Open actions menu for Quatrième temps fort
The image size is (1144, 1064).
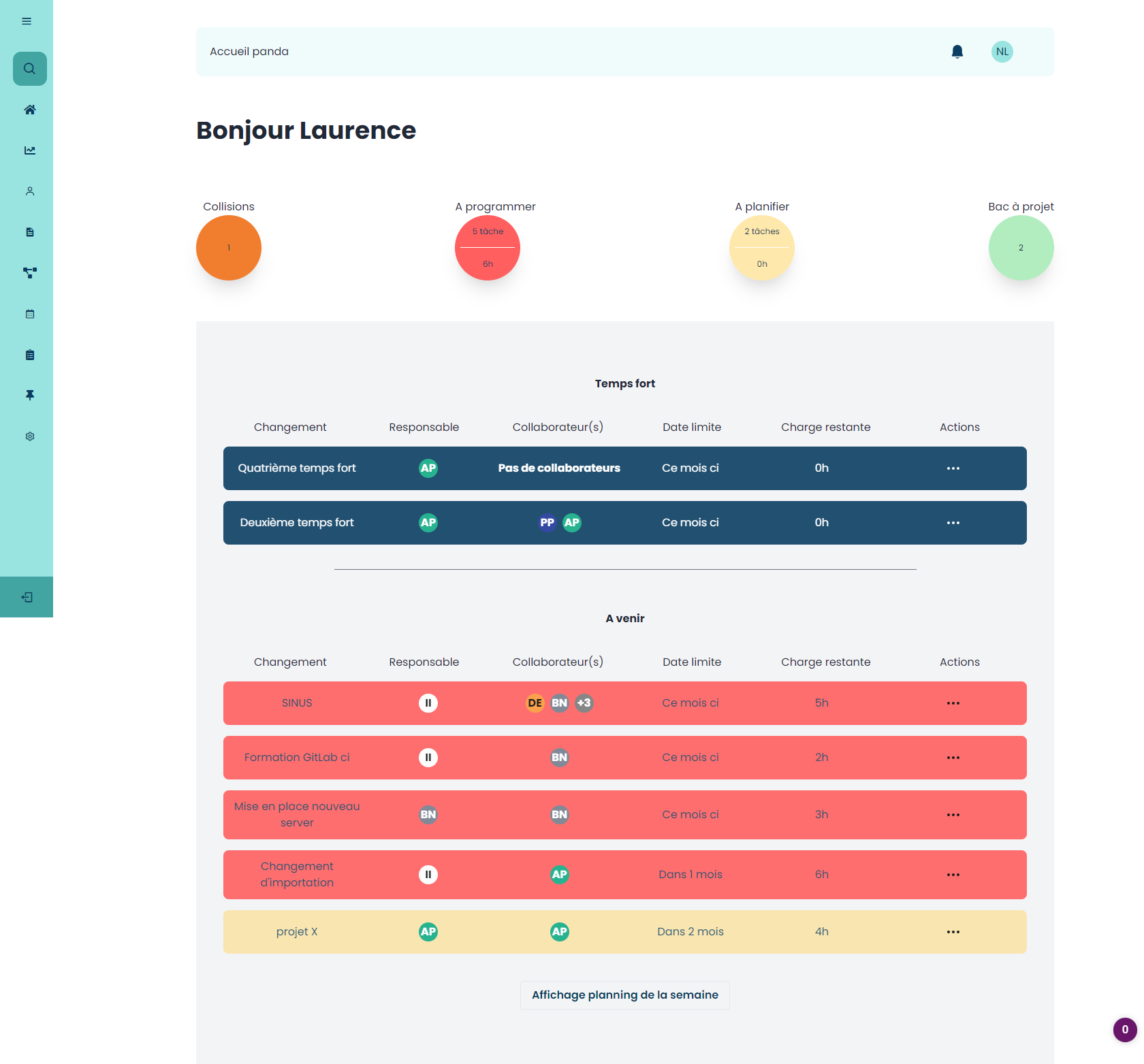coord(953,468)
